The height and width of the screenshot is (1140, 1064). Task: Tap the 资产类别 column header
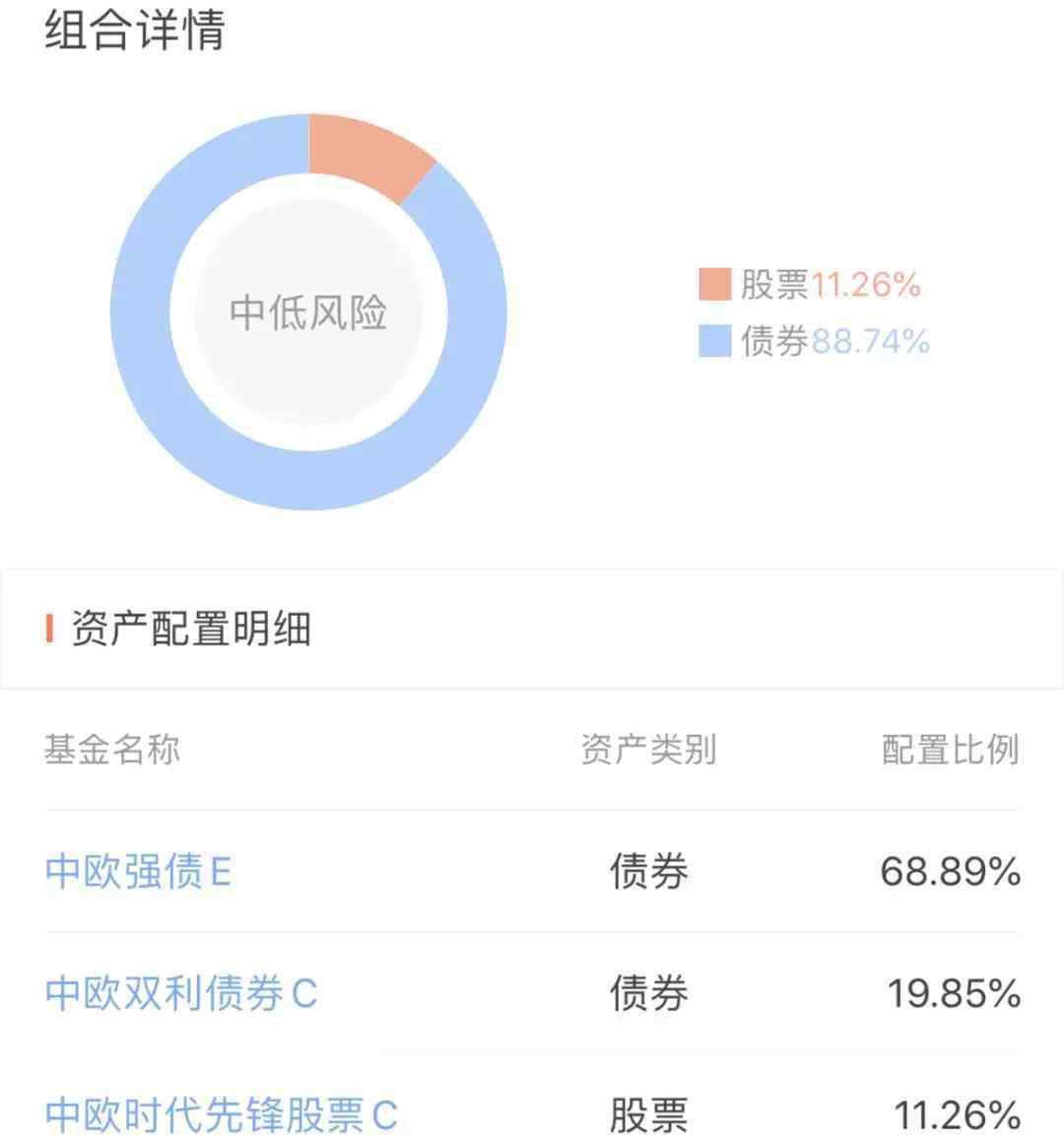click(648, 749)
